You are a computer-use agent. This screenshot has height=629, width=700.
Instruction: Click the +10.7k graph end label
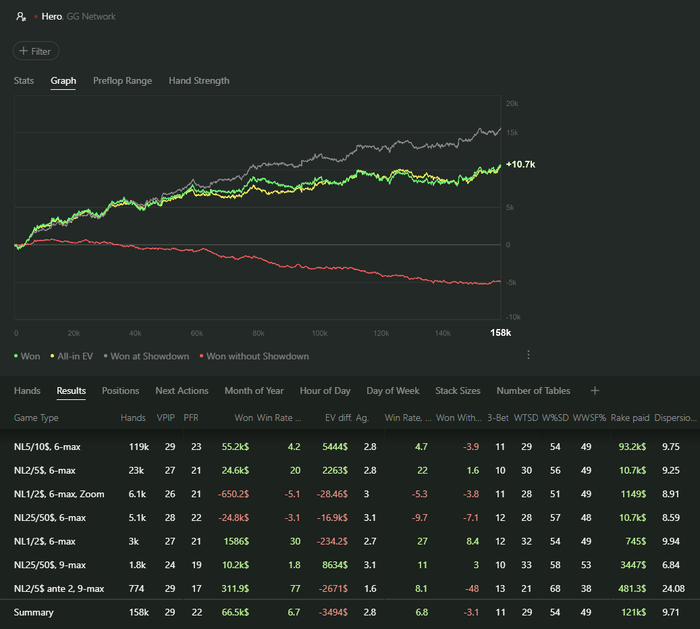click(x=521, y=164)
